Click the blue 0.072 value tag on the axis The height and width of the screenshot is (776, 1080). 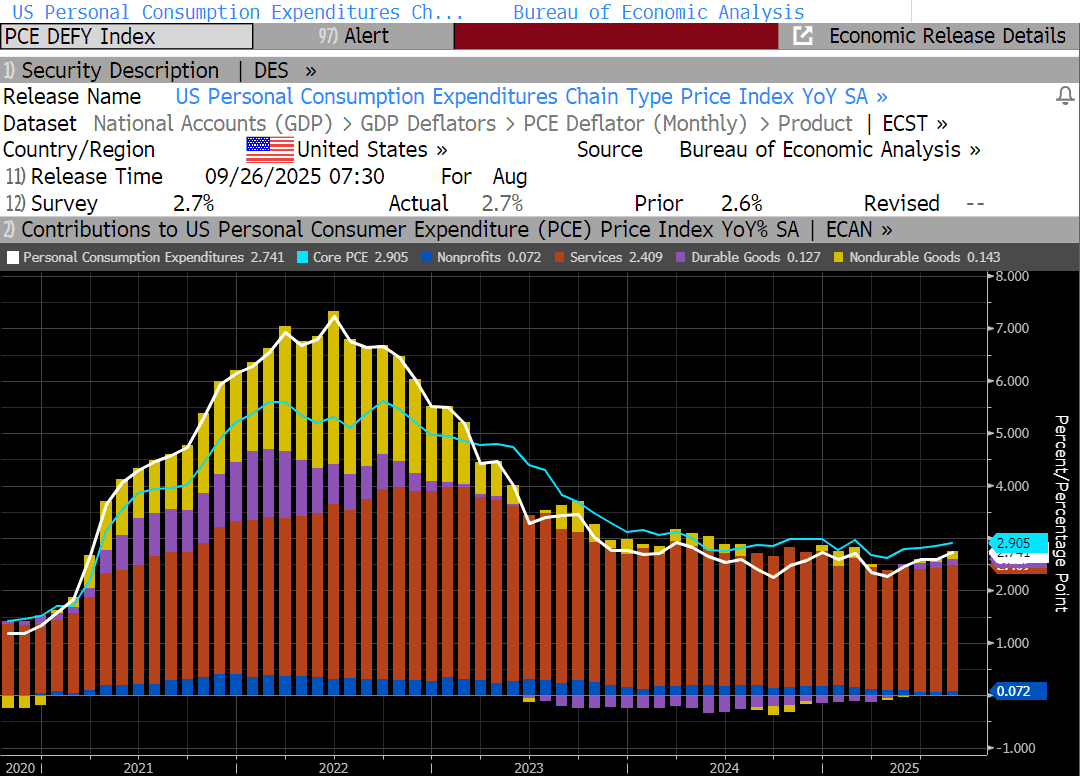point(1018,691)
